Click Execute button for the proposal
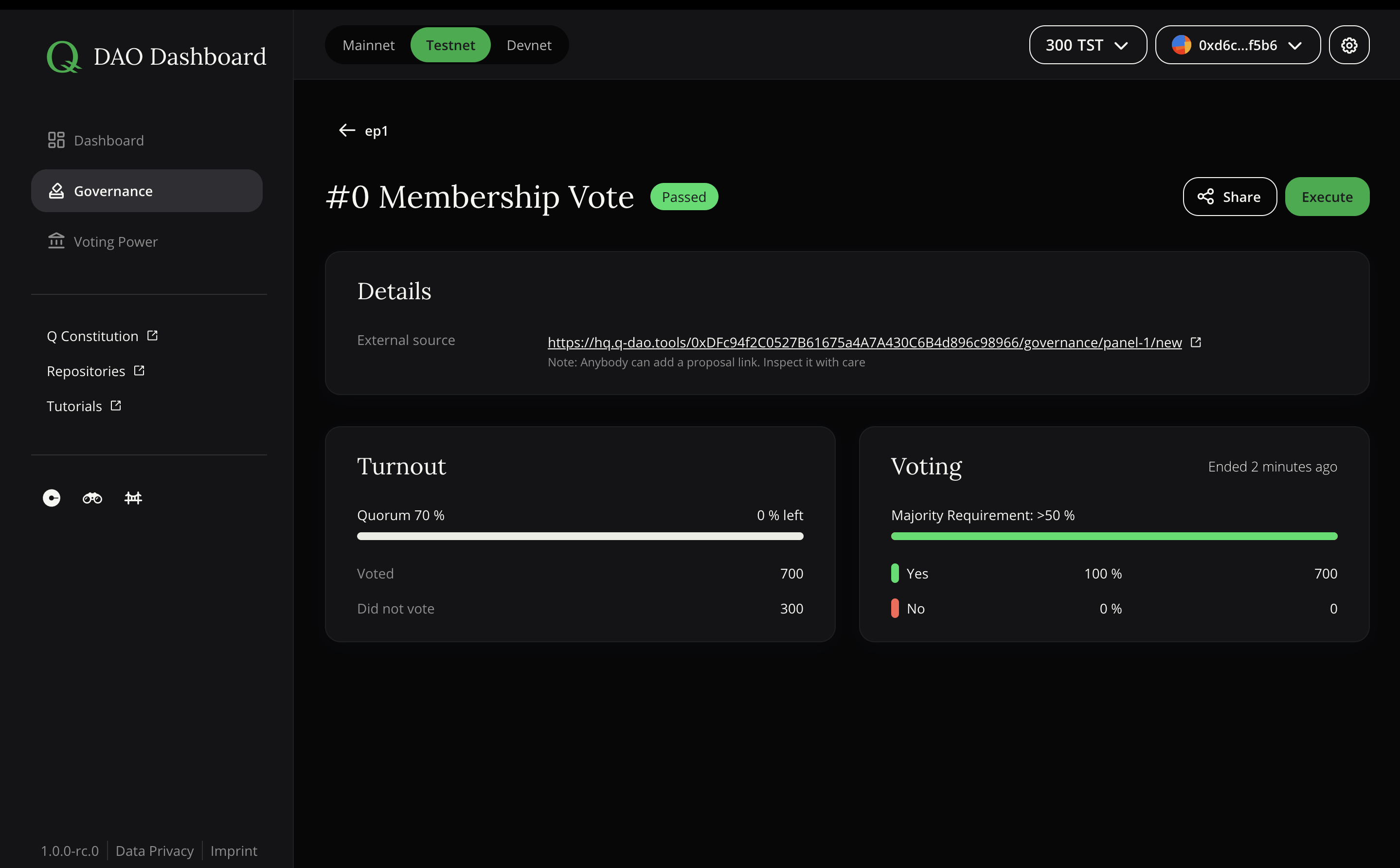 (1327, 196)
